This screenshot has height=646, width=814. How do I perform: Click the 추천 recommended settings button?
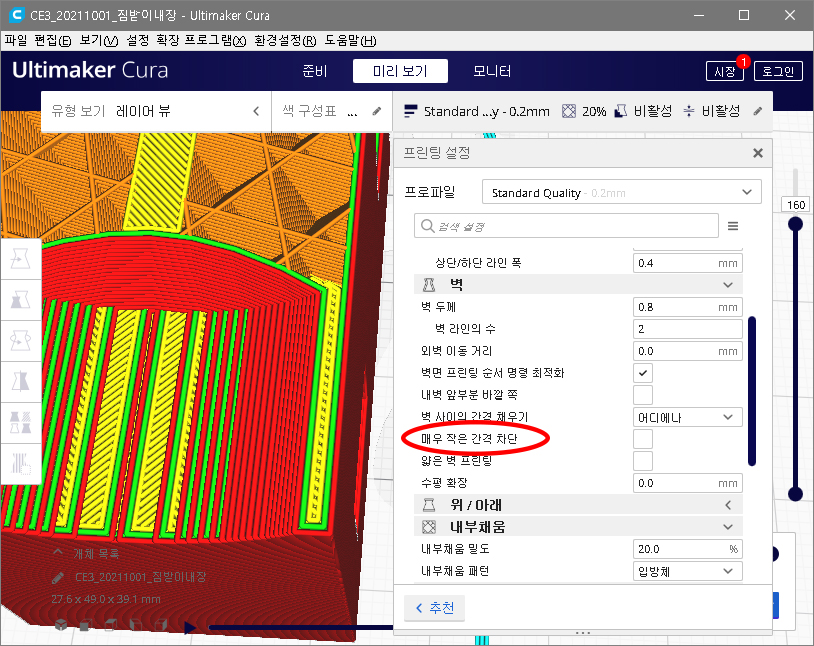[x=435, y=608]
